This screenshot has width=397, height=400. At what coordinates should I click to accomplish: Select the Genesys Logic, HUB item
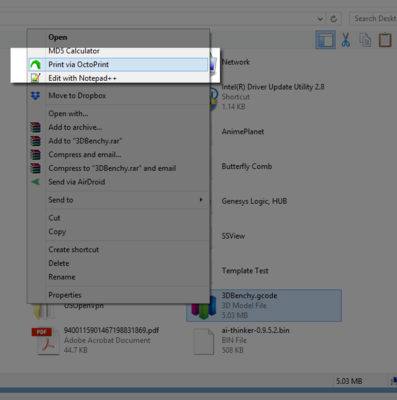[x=254, y=201]
